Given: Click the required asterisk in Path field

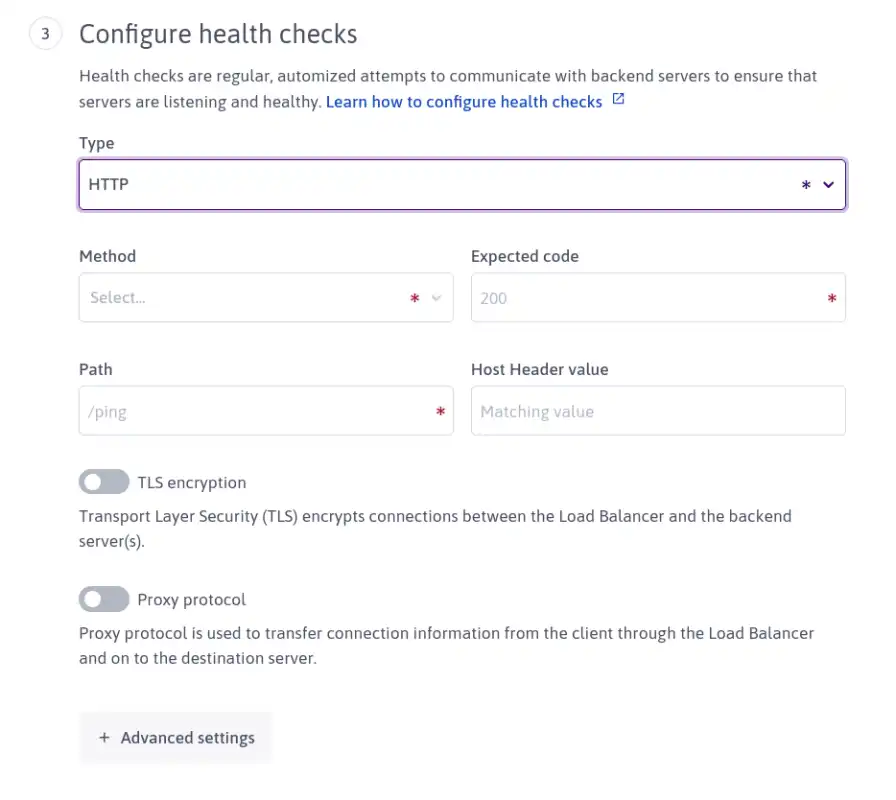Looking at the screenshot, I should tap(440, 411).
